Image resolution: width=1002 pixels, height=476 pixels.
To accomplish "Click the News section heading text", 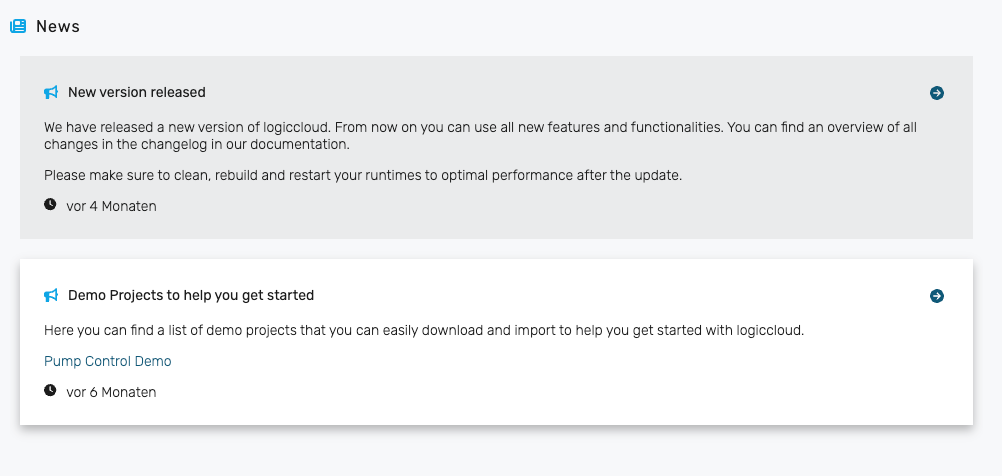I will click(x=58, y=27).
